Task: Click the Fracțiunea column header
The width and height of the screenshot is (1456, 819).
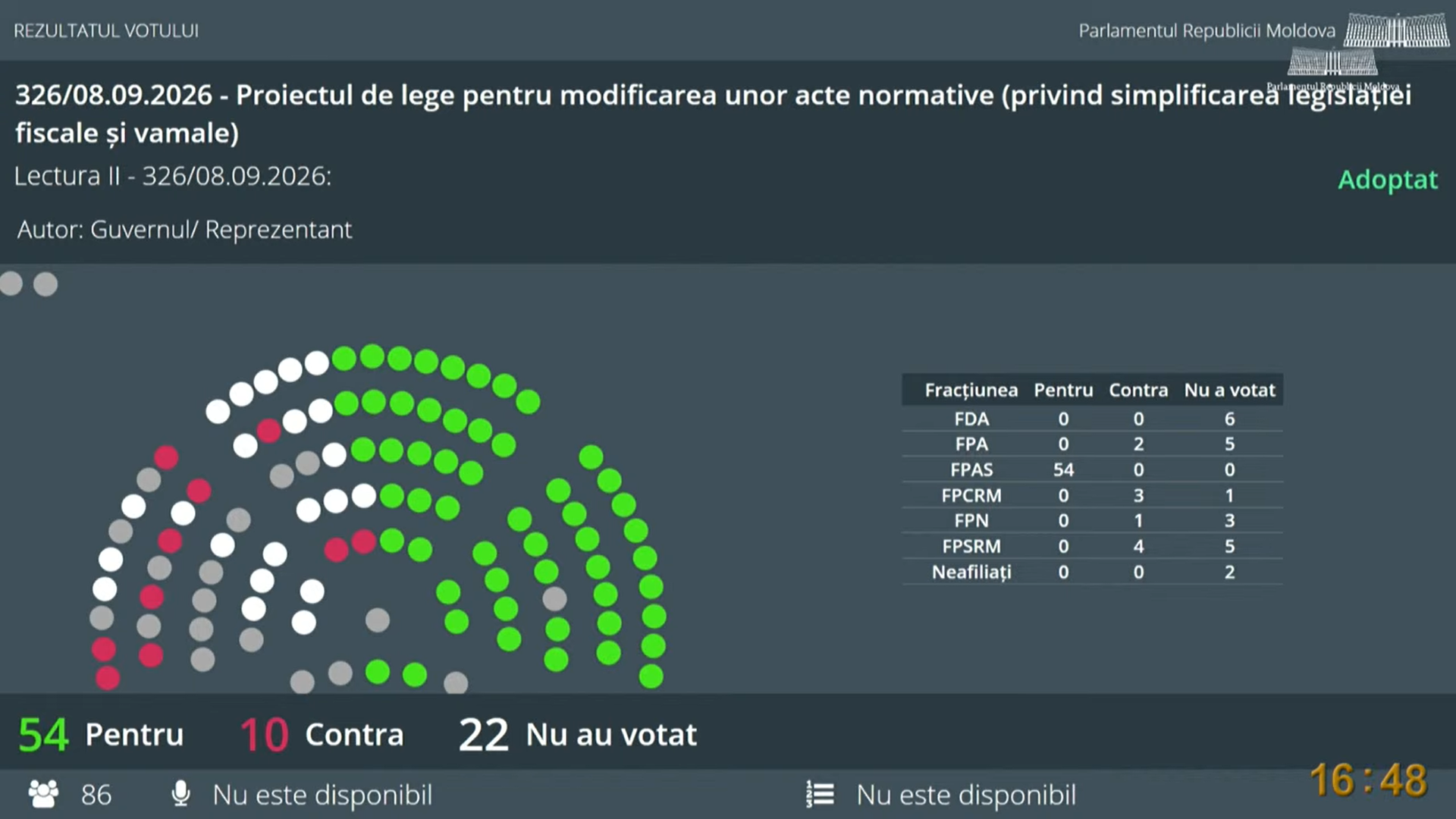Action: (x=971, y=390)
